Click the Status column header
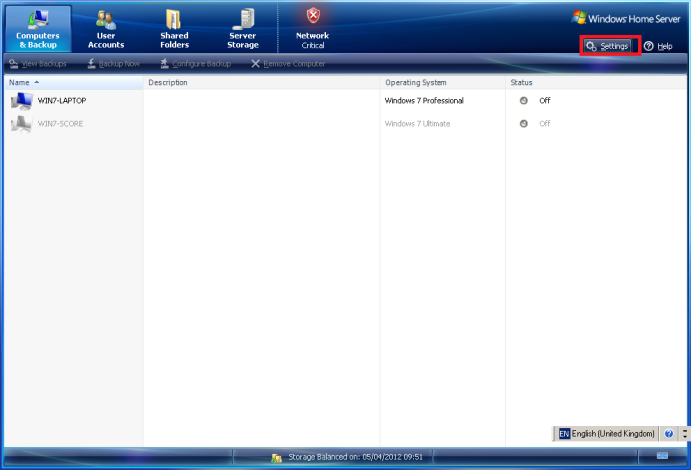The height and width of the screenshot is (470, 691). [x=596, y=82]
